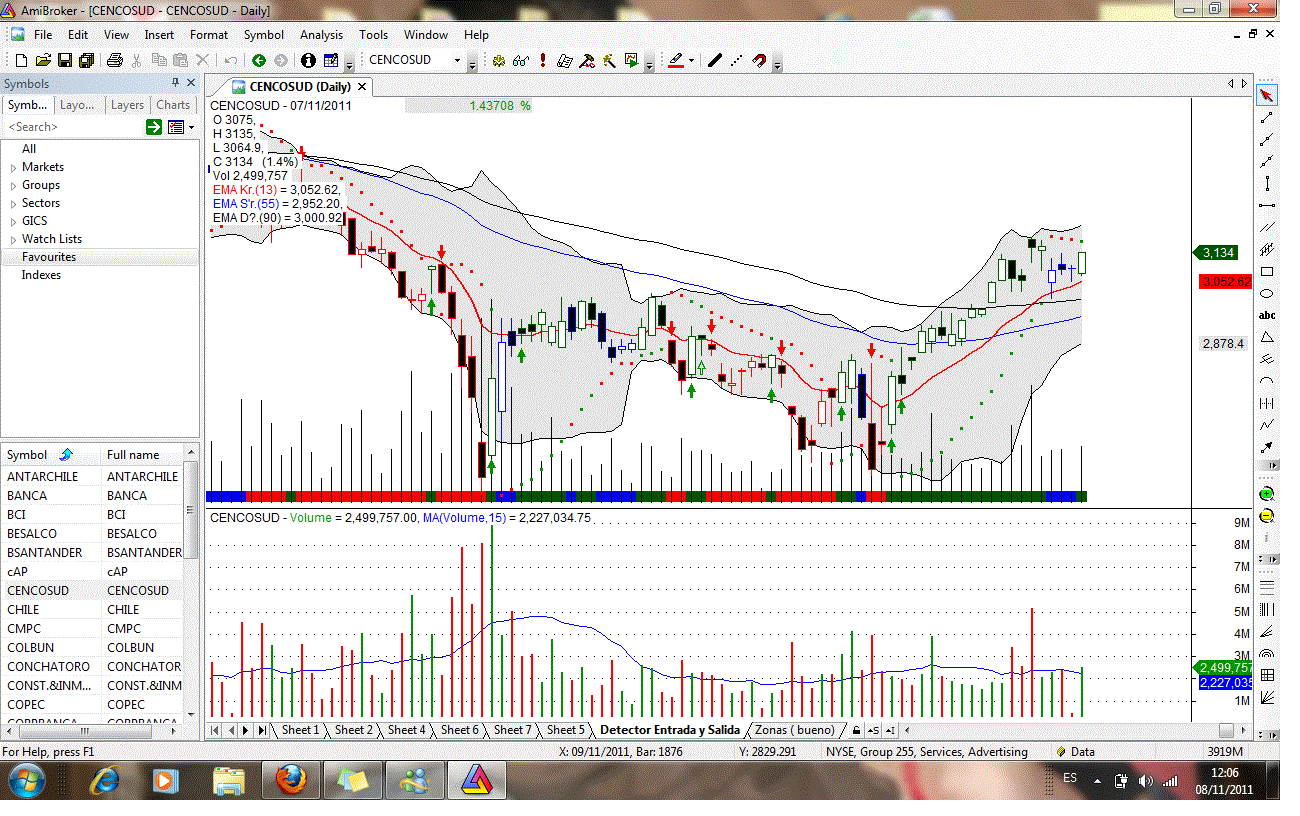
Task: Open the Symbol menu
Action: point(264,35)
